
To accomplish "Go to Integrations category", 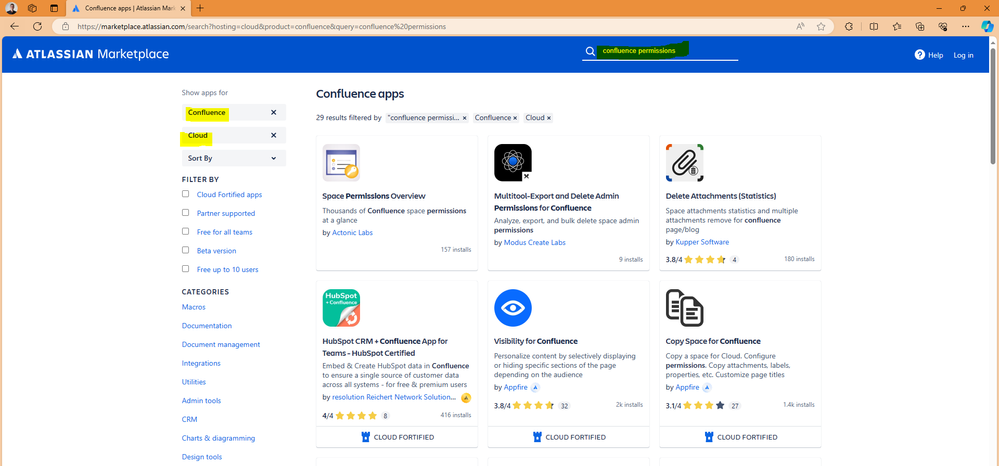I will click(x=201, y=363).
